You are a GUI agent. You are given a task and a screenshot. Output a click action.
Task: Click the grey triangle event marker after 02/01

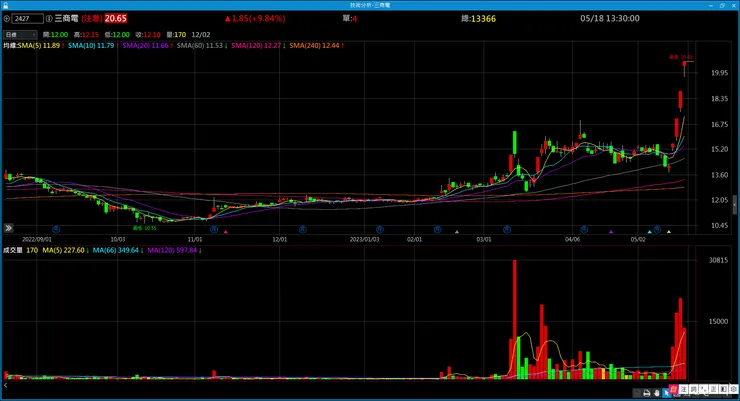(x=456, y=232)
